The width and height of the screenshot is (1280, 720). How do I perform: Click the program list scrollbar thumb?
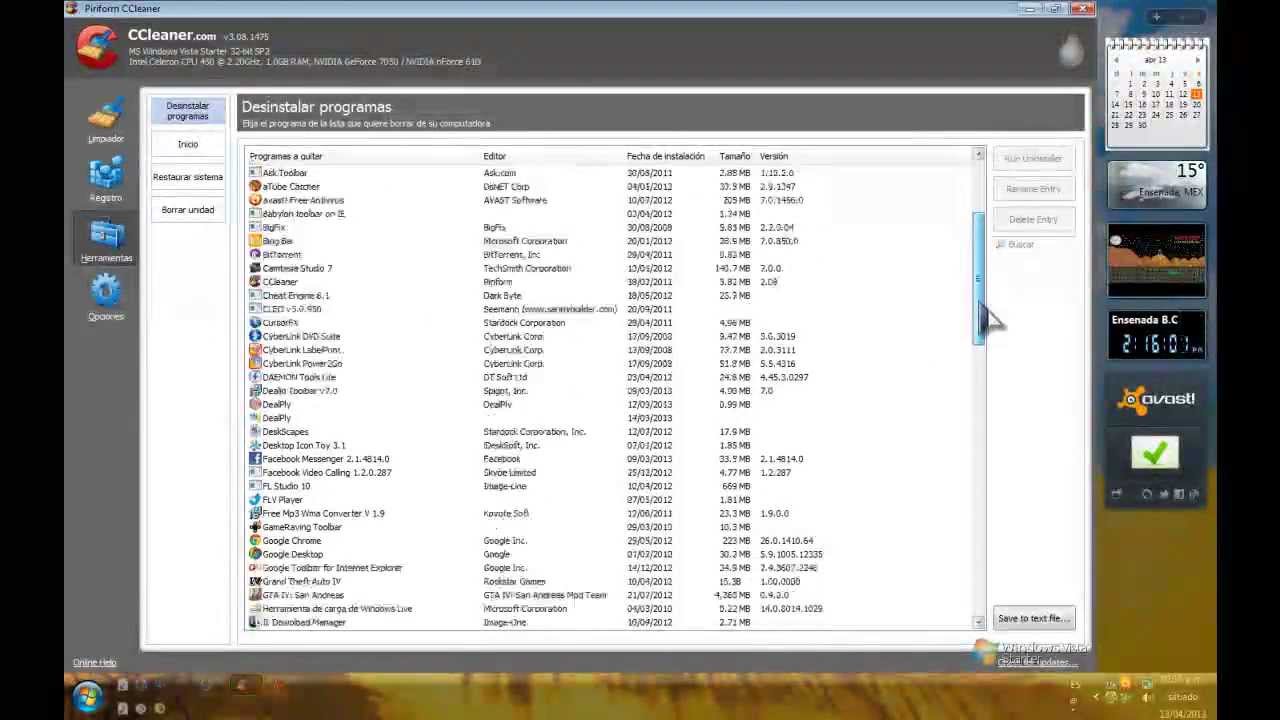979,279
